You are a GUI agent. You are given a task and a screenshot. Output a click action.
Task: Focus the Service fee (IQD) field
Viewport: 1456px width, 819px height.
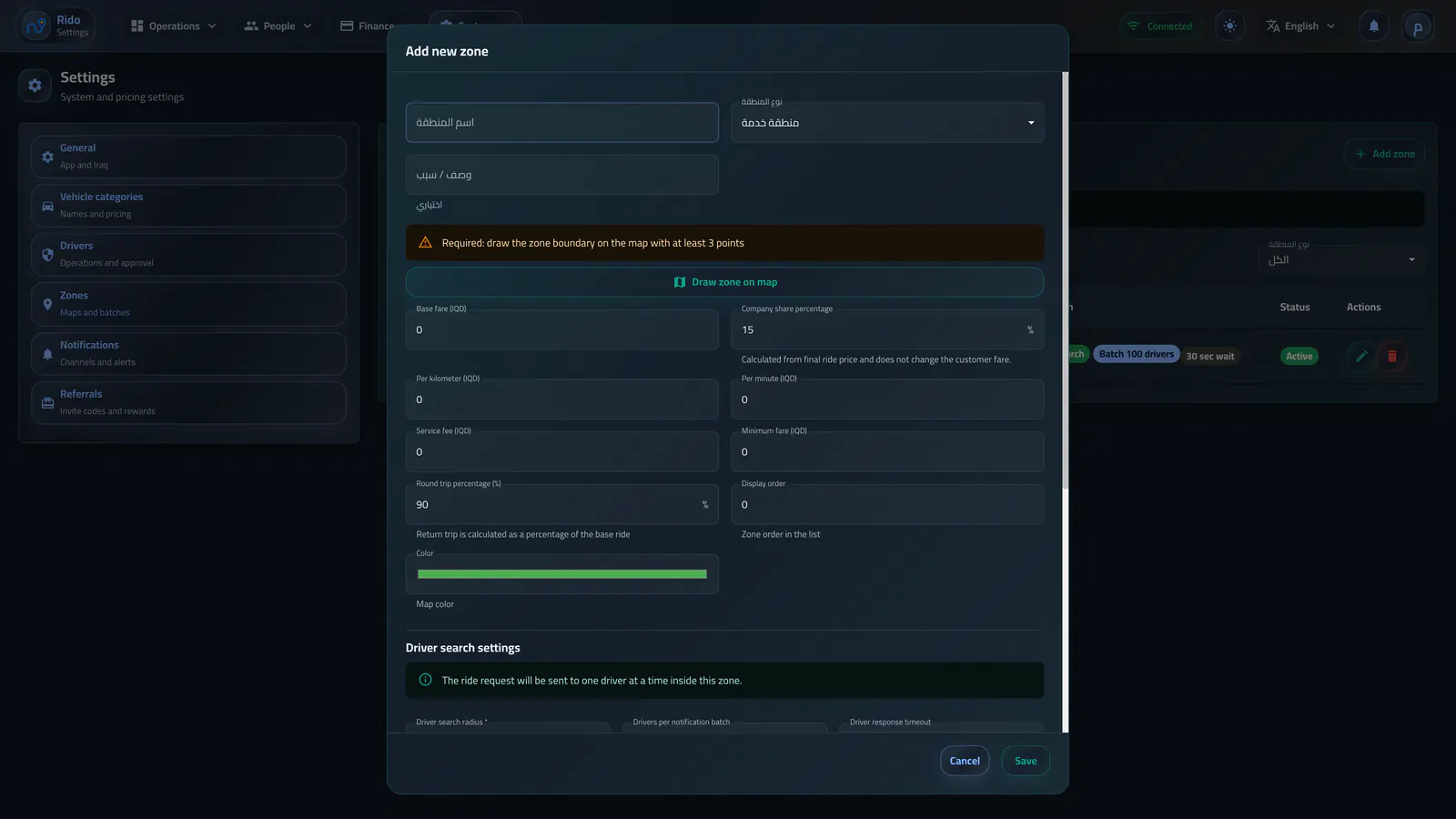click(561, 451)
